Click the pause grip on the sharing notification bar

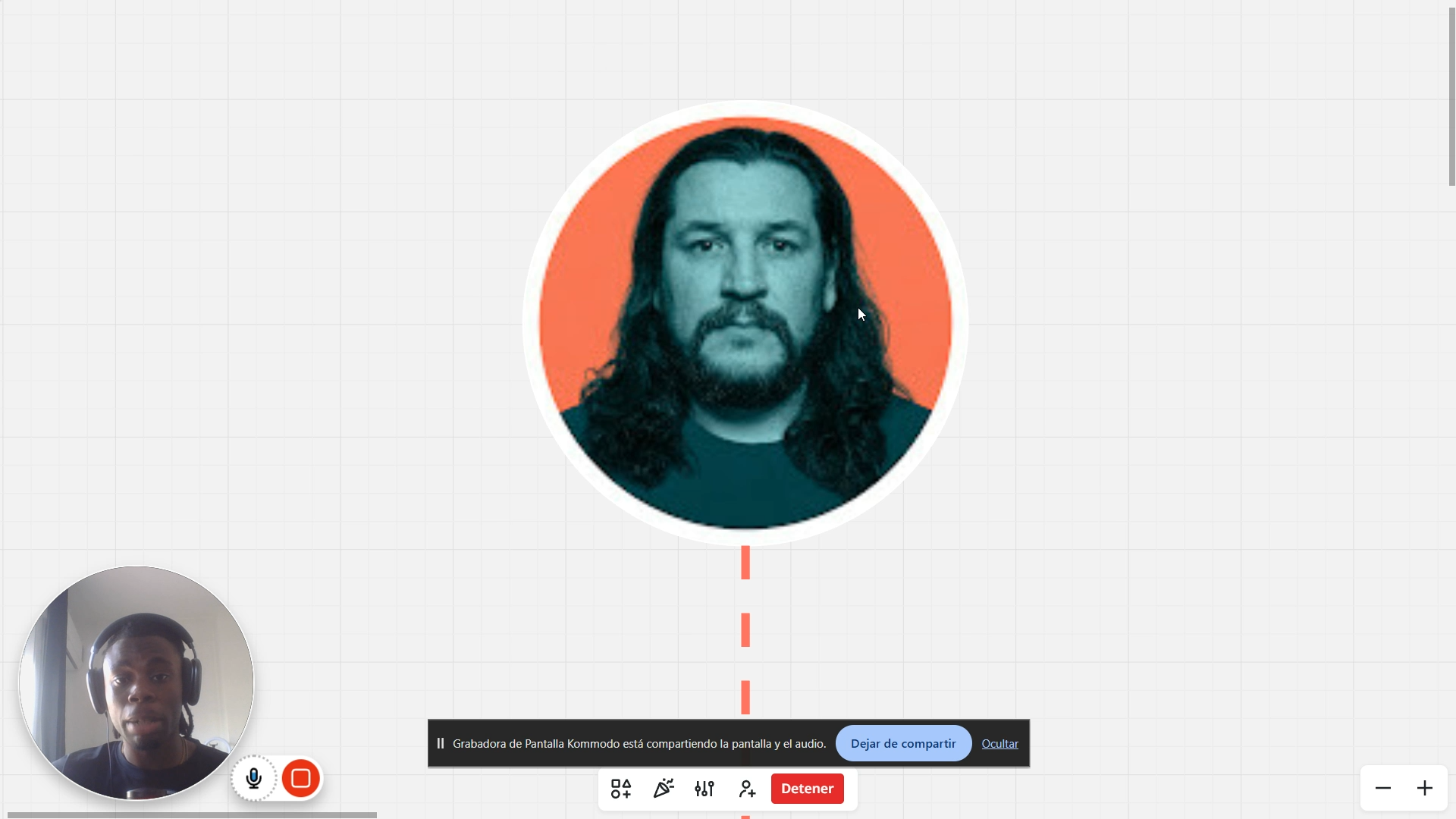pyautogui.click(x=441, y=744)
